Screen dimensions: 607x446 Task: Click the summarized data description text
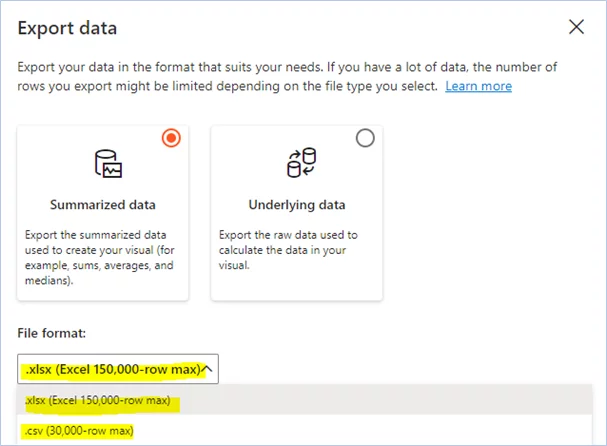tap(100, 257)
